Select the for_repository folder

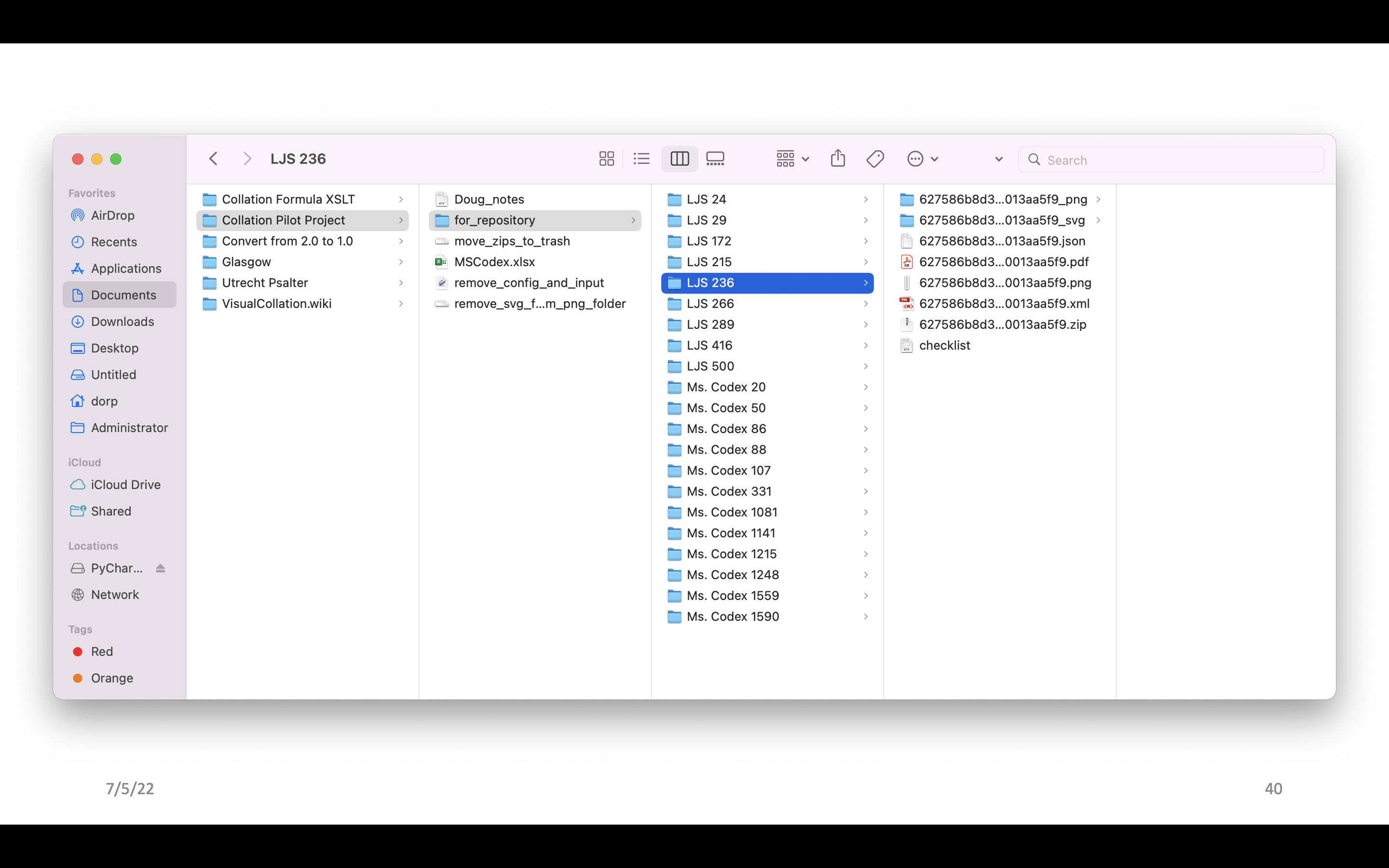pos(535,220)
